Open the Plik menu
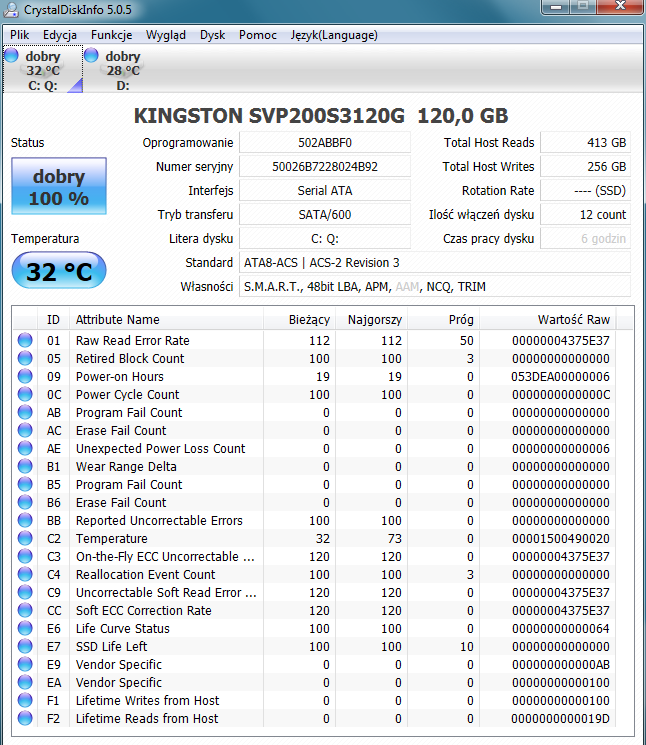Viewport: 646px width, 745px height. pyautogui.click(x=19, y=35)
